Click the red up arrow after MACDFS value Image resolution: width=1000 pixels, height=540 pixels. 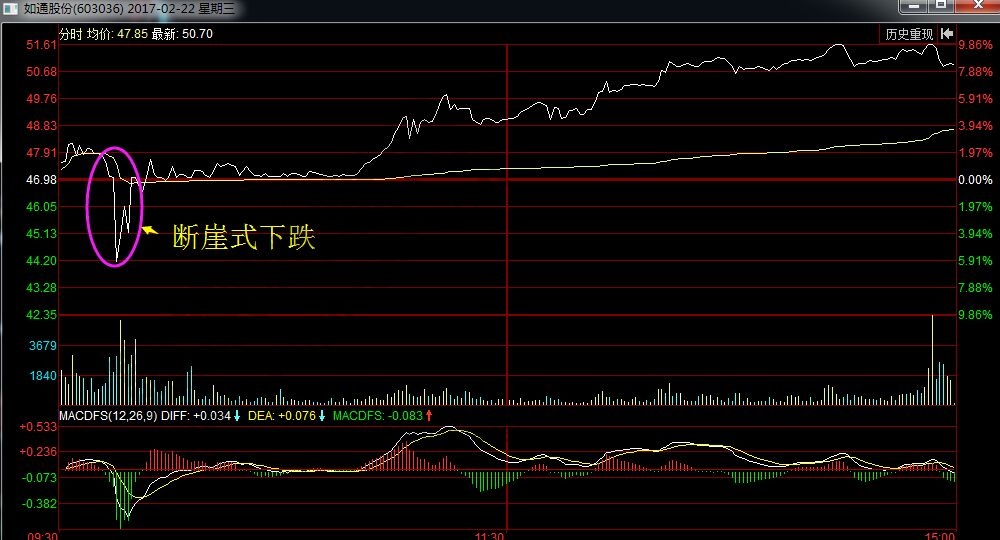click(429, 415)
